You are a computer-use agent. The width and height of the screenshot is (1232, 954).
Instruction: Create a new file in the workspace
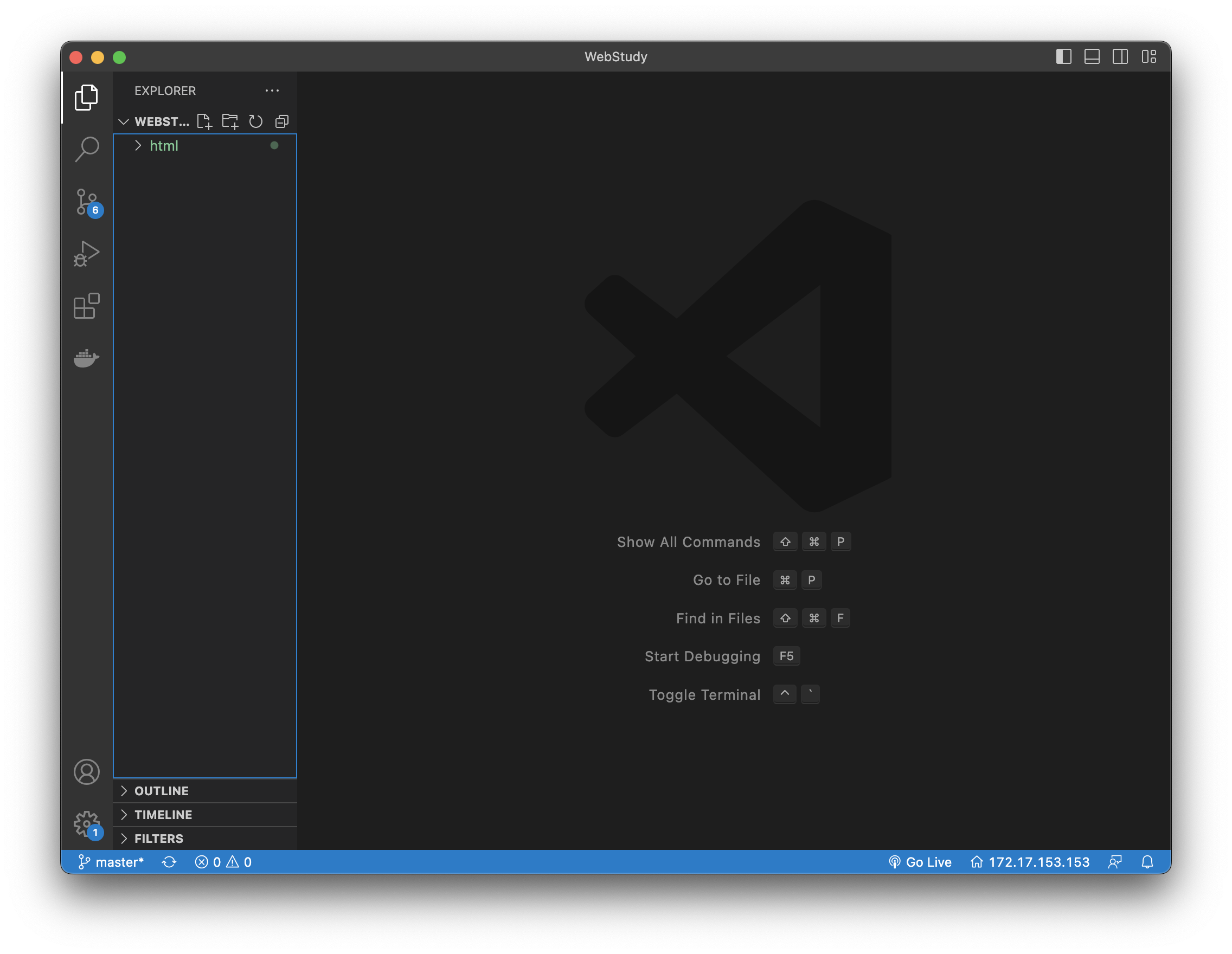point(204,121)
